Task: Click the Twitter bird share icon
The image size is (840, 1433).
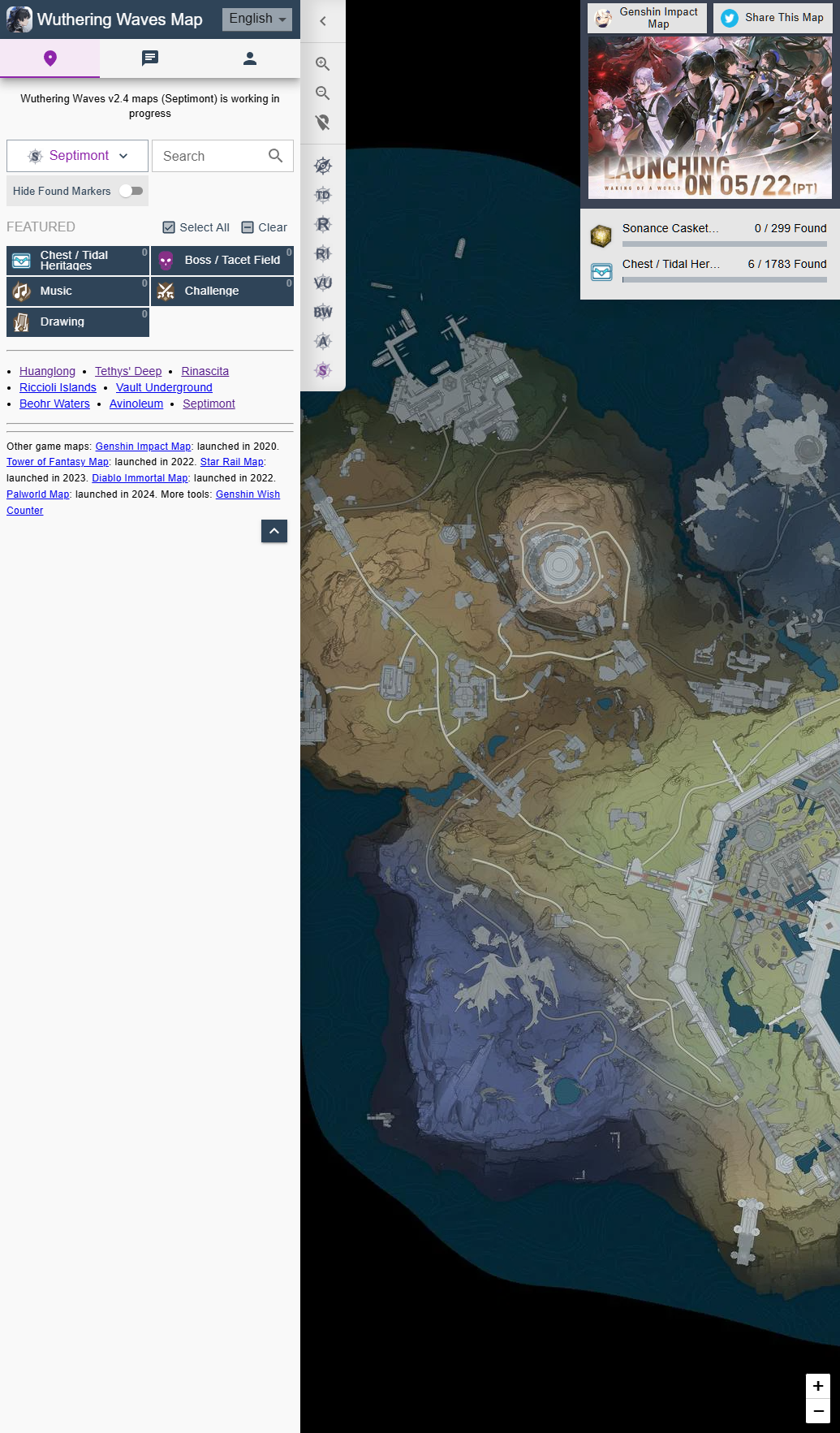Action: [730, 18]
